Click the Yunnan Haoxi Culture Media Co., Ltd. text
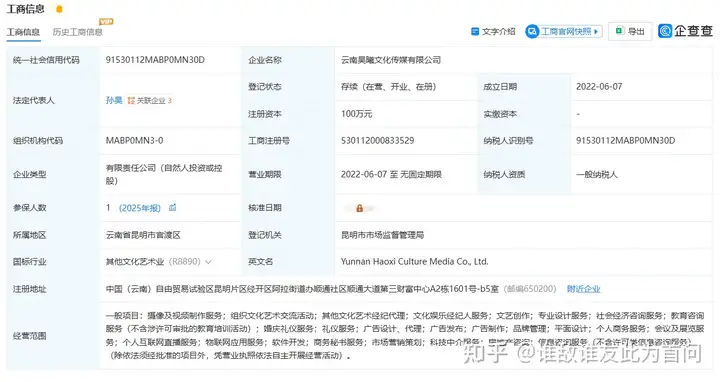 [x=415, y=262]
